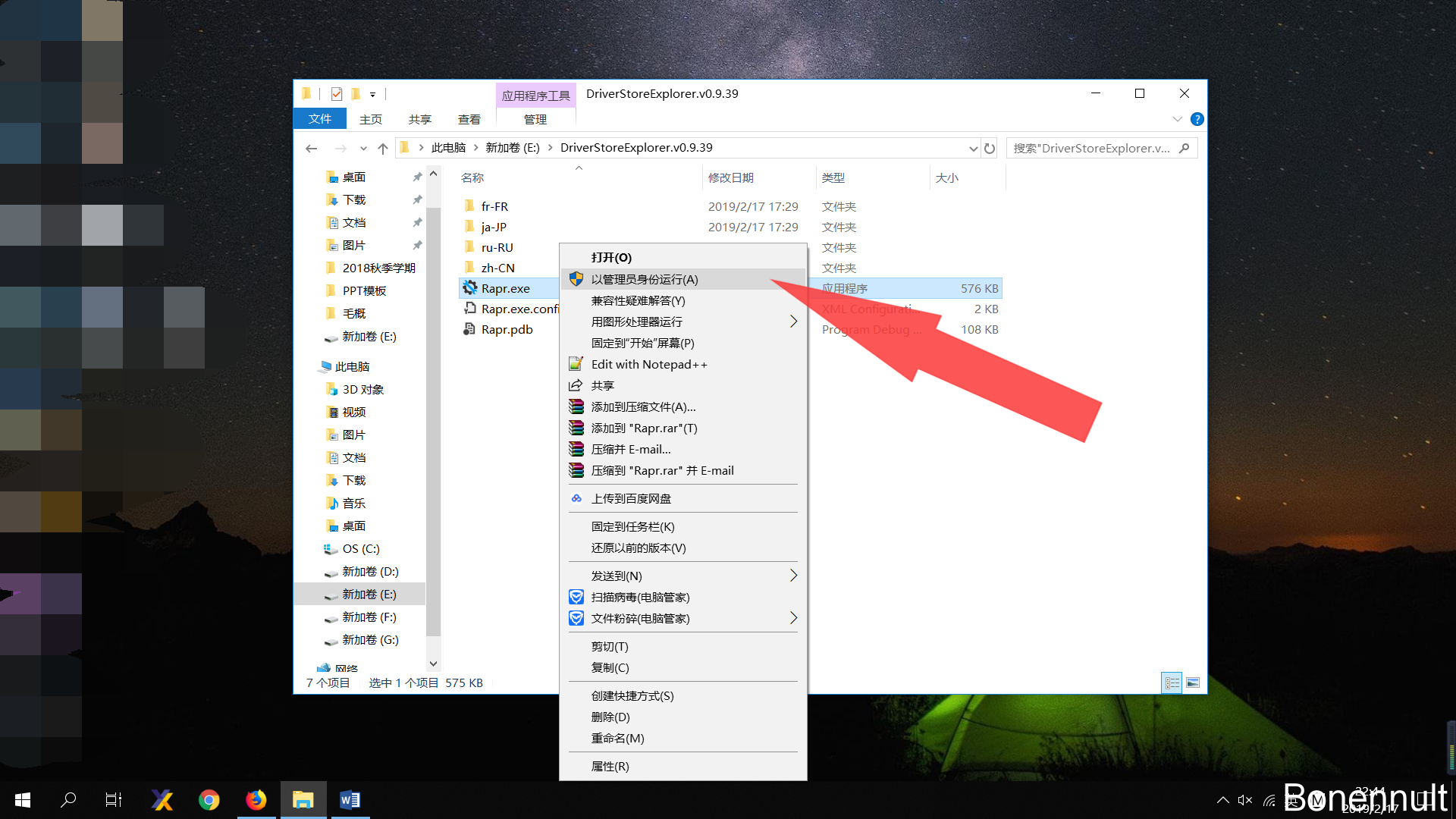
Task: Select 固定到任务栏(K) menu item
Action: coord(682,526)
